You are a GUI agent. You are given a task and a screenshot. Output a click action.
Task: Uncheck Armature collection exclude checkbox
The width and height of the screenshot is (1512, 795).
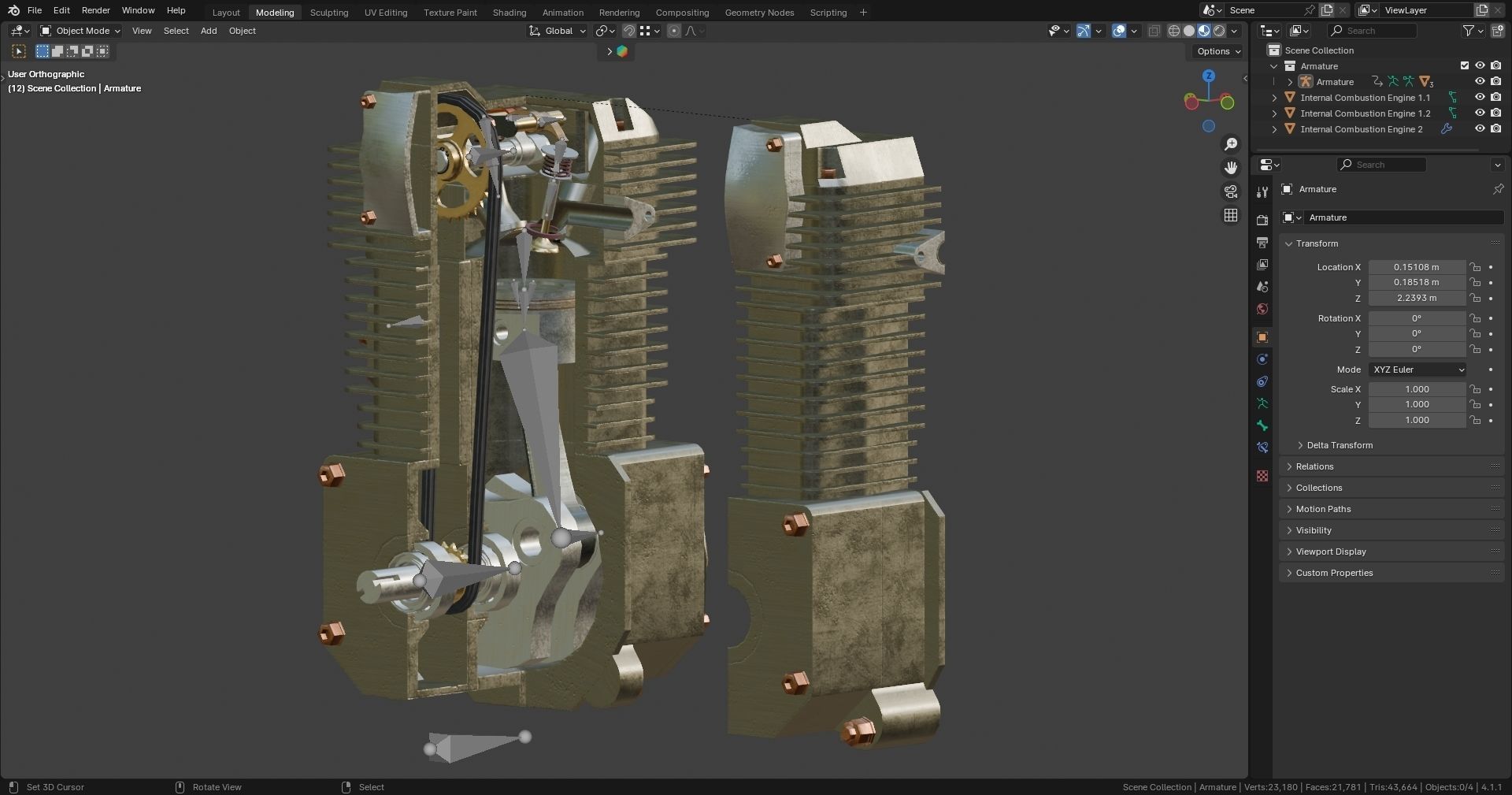coord(1465,65)
